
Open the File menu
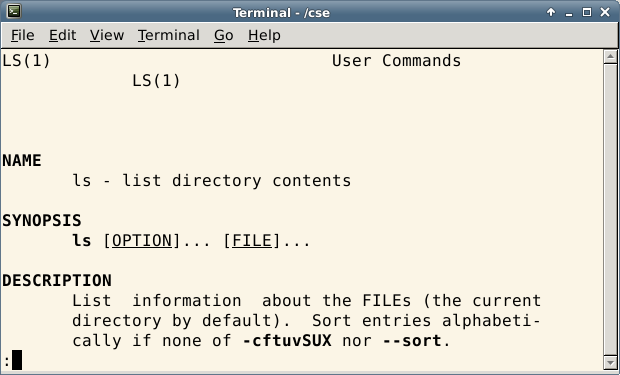tap(23, 35)
